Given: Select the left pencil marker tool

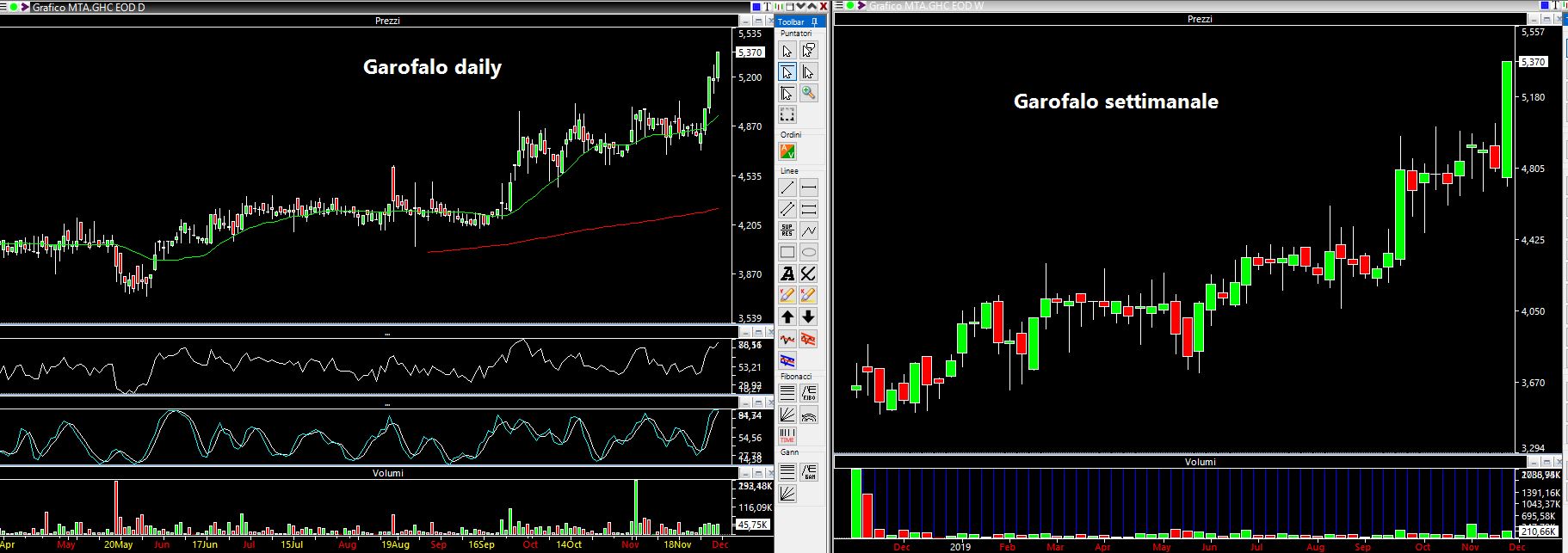Looking at the screenshot, I should 787,294.
